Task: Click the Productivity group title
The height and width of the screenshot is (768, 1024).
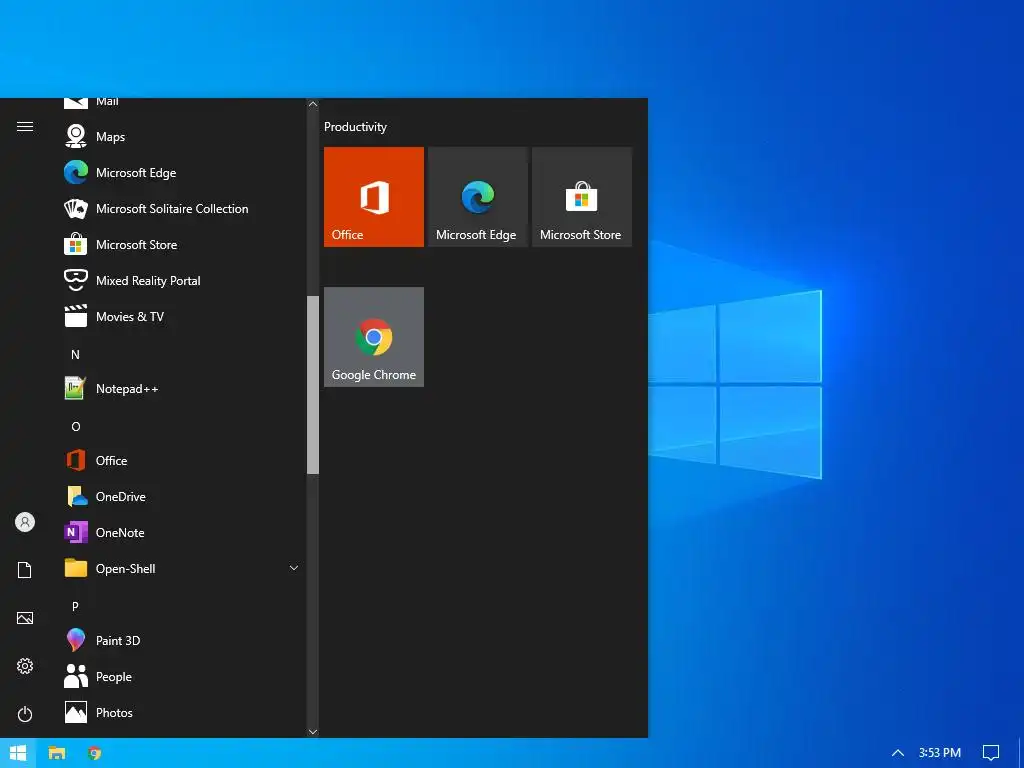Action: [355, 127]
